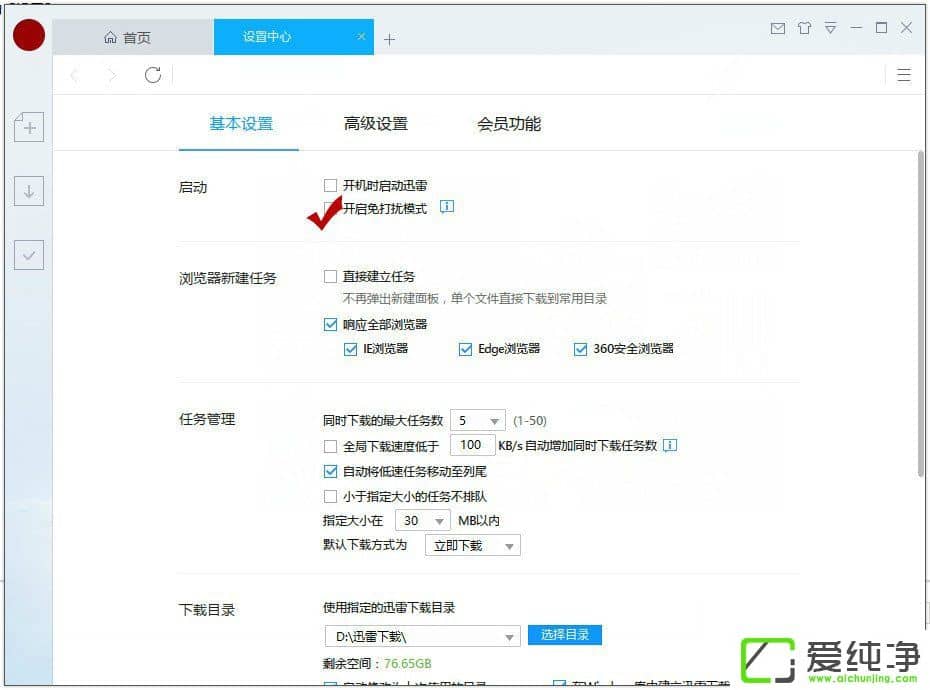Go to the 首页 home tab

pyautogui.click(x=128, y=38)
